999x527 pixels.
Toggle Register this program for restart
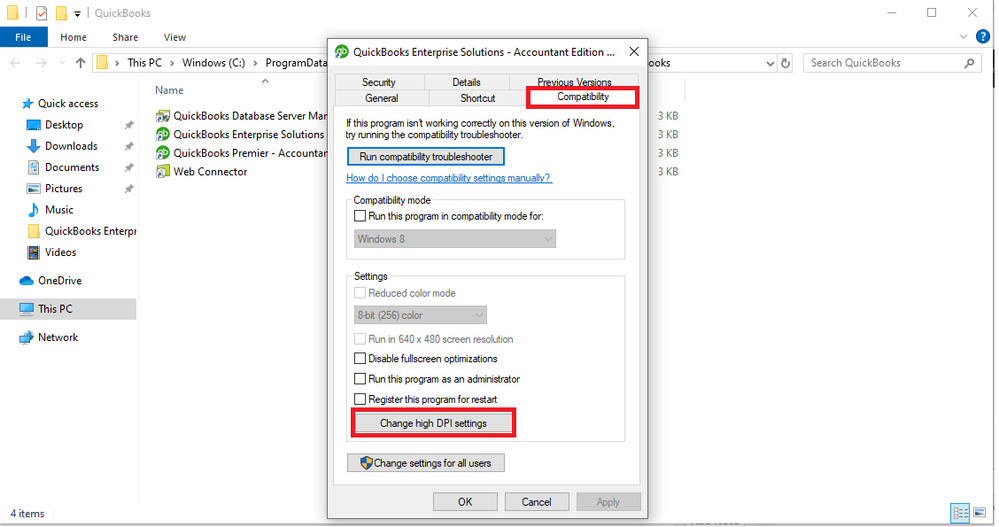360,400
